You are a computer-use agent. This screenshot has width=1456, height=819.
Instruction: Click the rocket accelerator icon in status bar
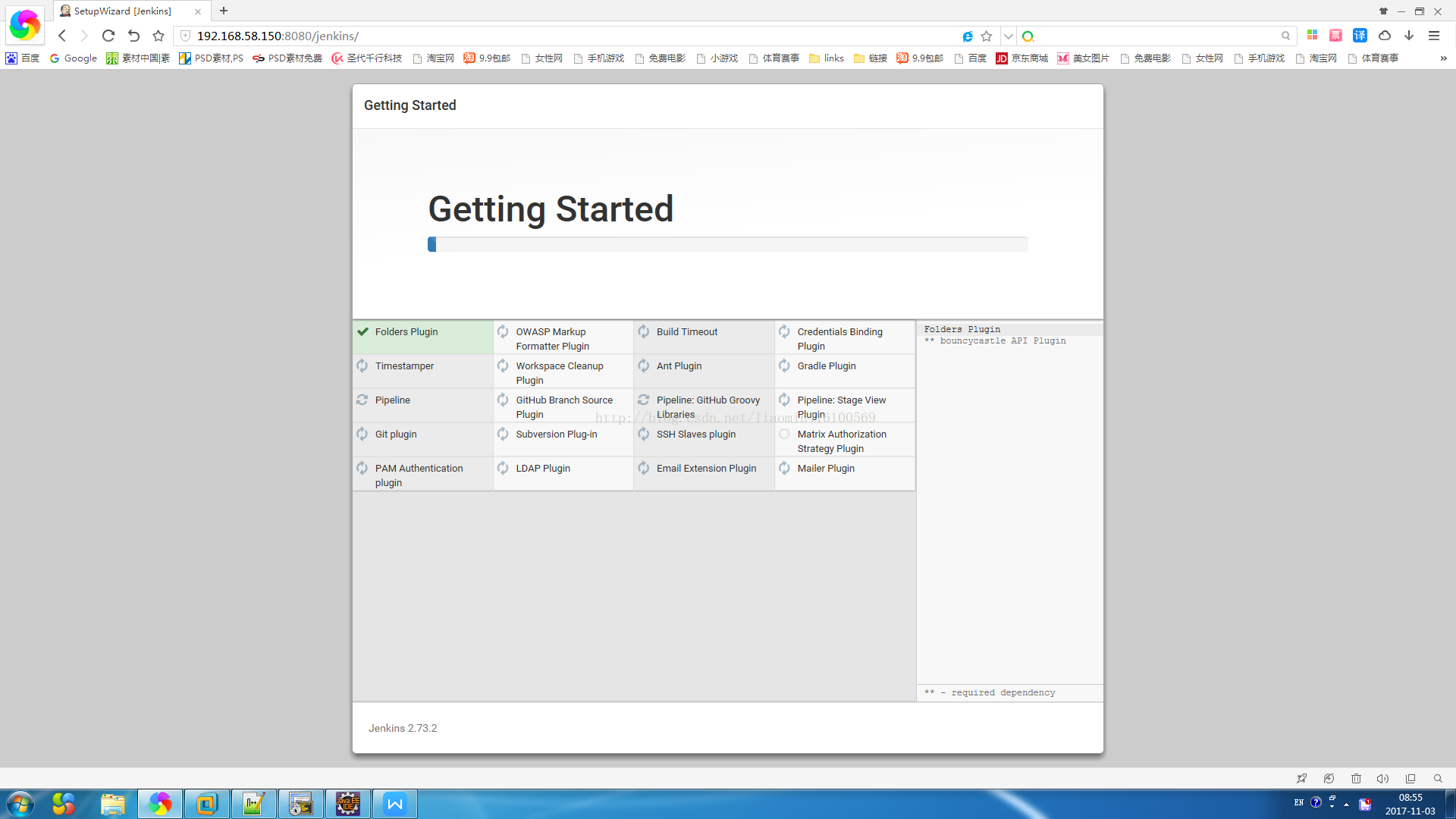coord(1301,779)
